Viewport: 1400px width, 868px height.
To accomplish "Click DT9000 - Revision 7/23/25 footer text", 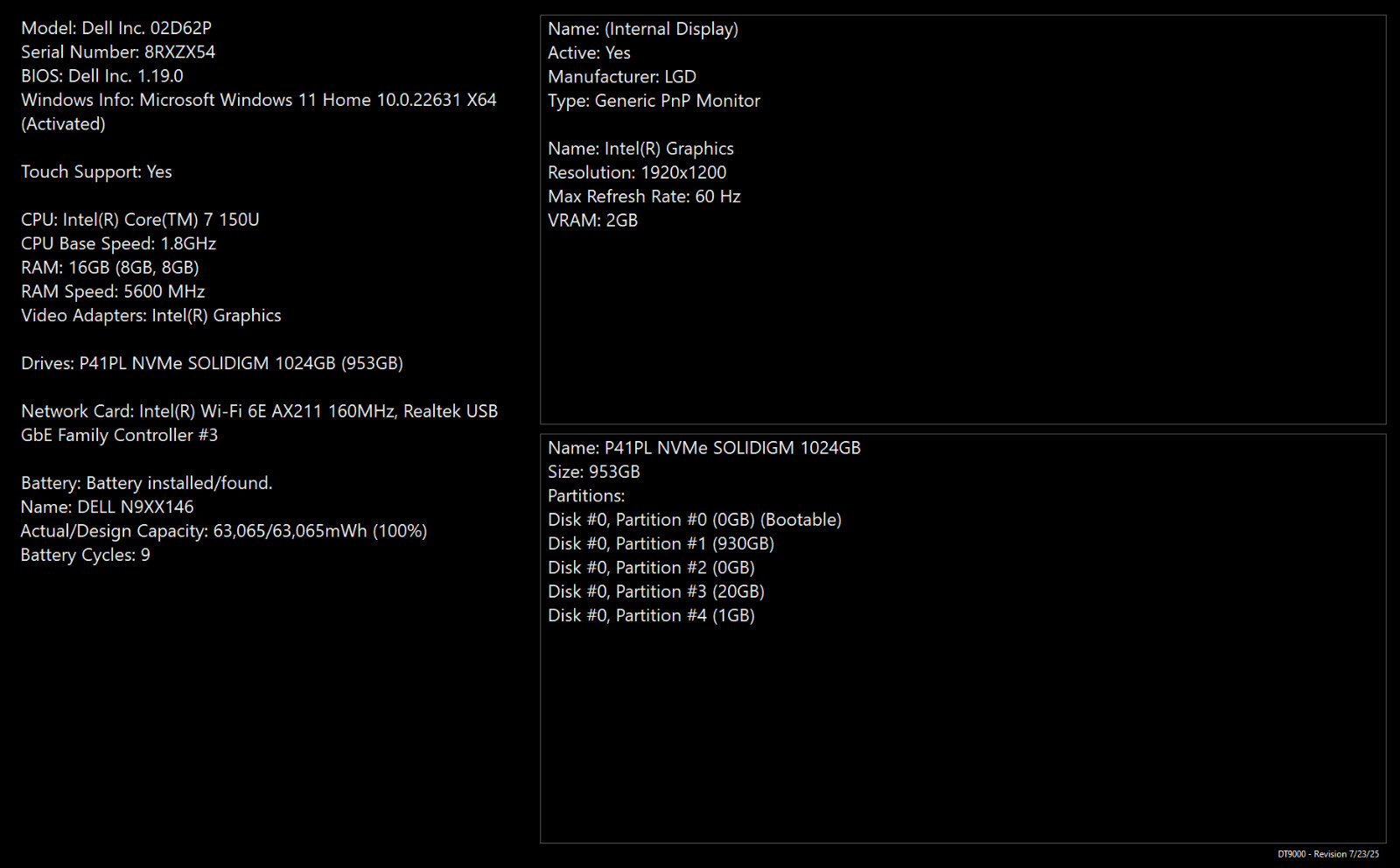I will click(1328, 854).
